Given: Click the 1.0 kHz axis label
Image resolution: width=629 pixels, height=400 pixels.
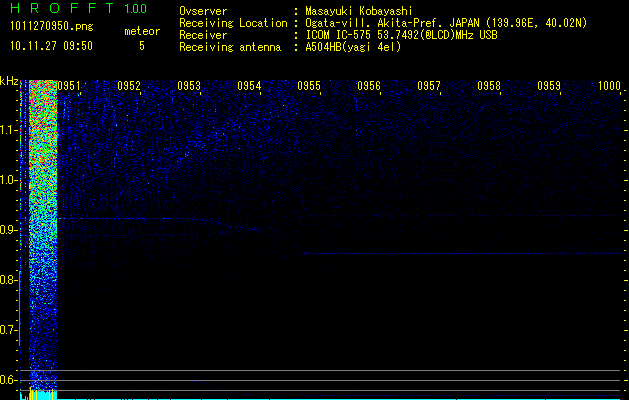Looking at the screenshot, I should pyautogui.click(x=9, y=180).
